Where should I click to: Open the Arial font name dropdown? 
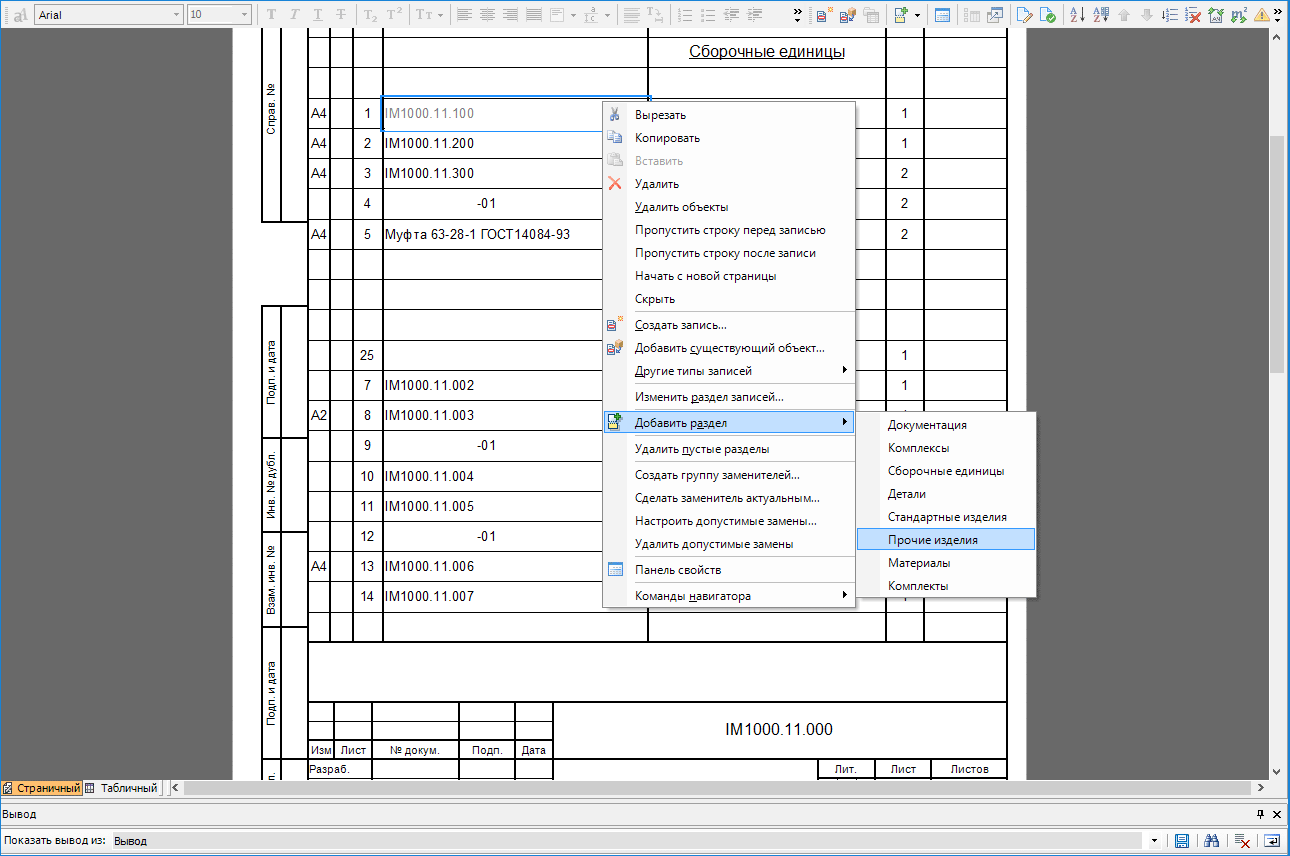point(176,15)
